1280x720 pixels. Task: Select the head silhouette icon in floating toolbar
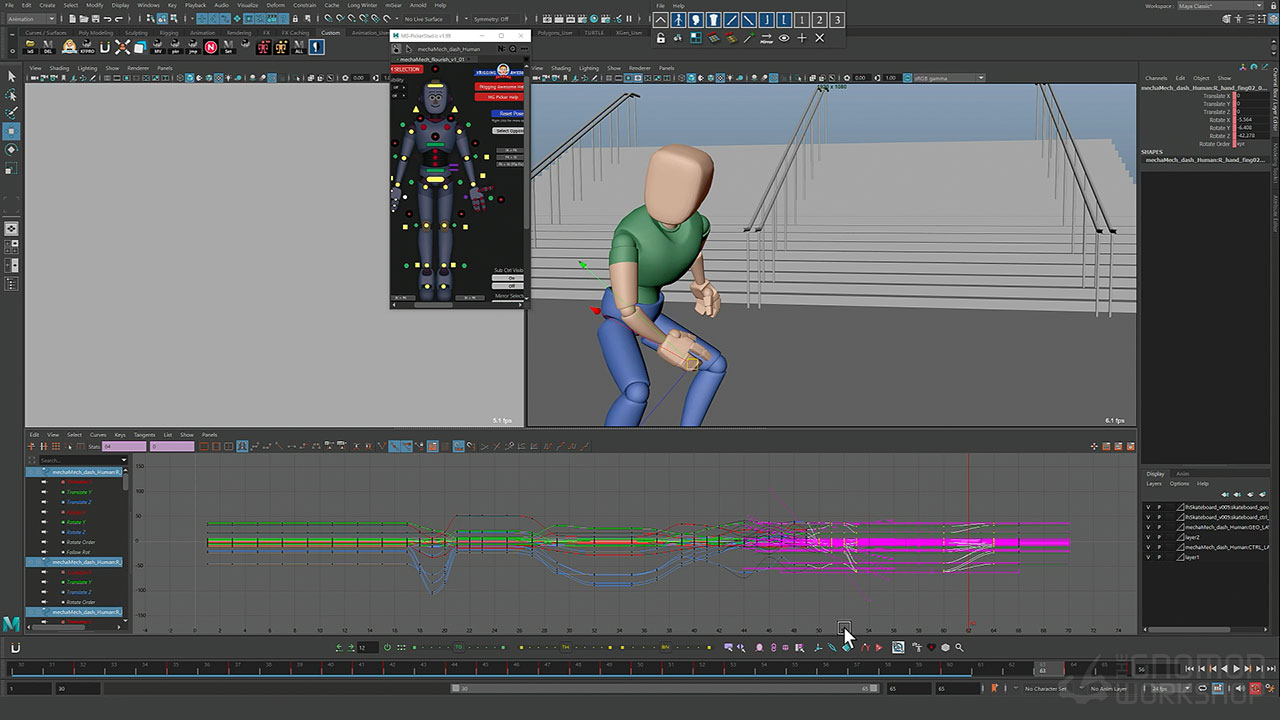696,20
